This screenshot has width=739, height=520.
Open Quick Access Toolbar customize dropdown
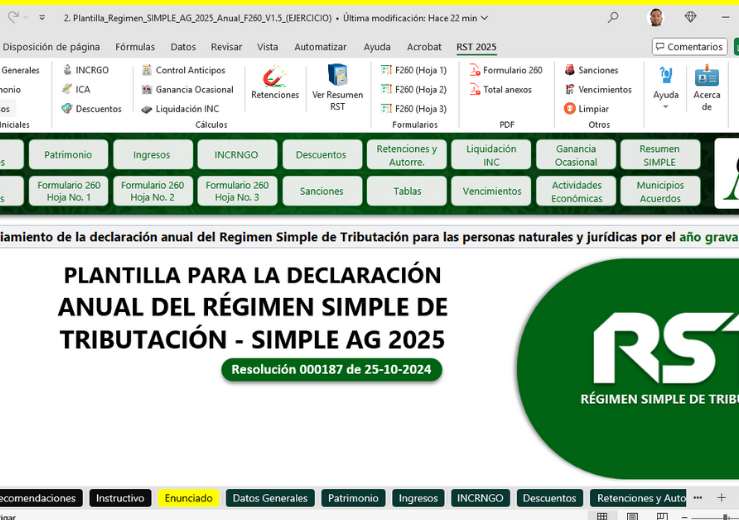coord(42,18)
